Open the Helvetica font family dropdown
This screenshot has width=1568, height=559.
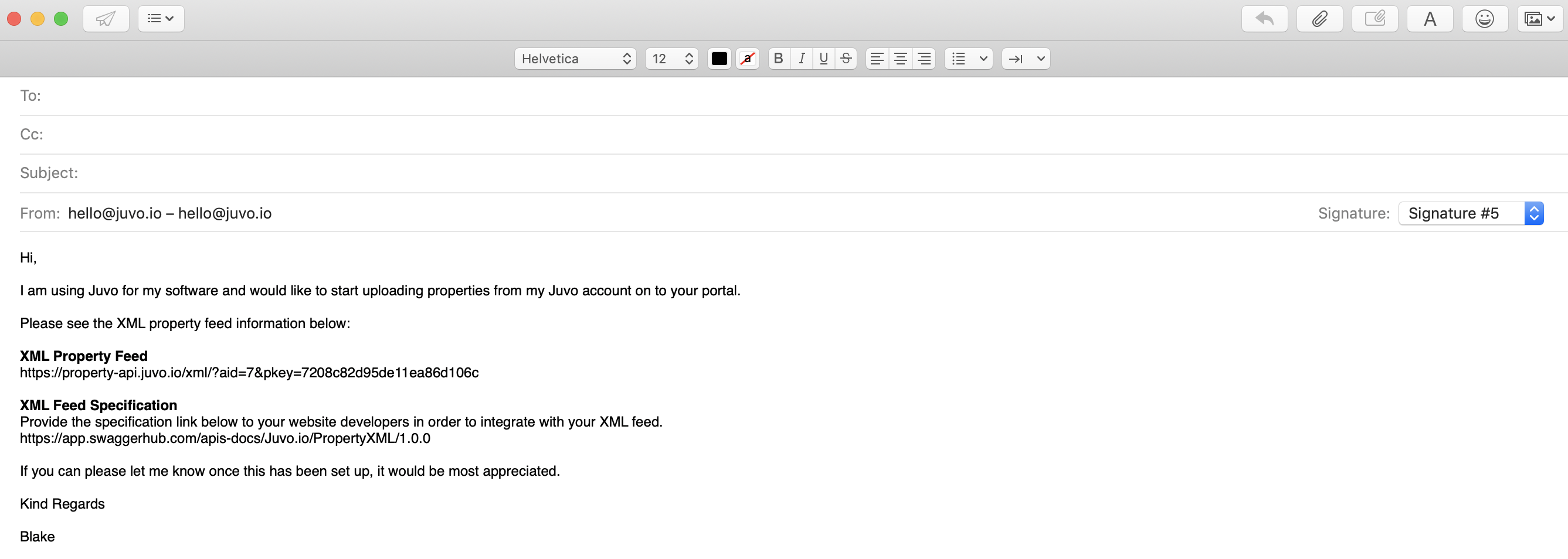[x=575, y=59]
